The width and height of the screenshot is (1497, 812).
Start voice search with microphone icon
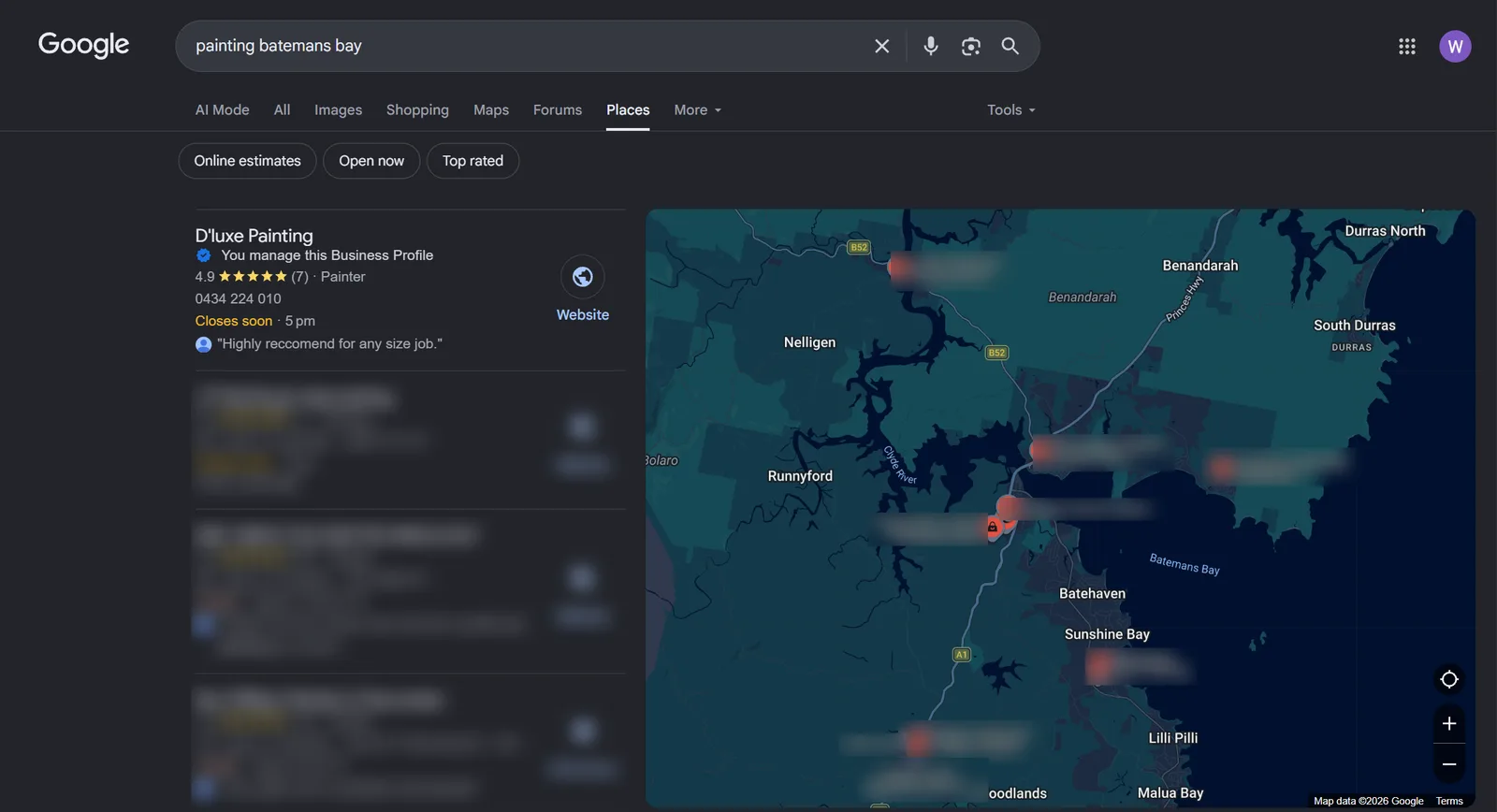pos(930,46)
